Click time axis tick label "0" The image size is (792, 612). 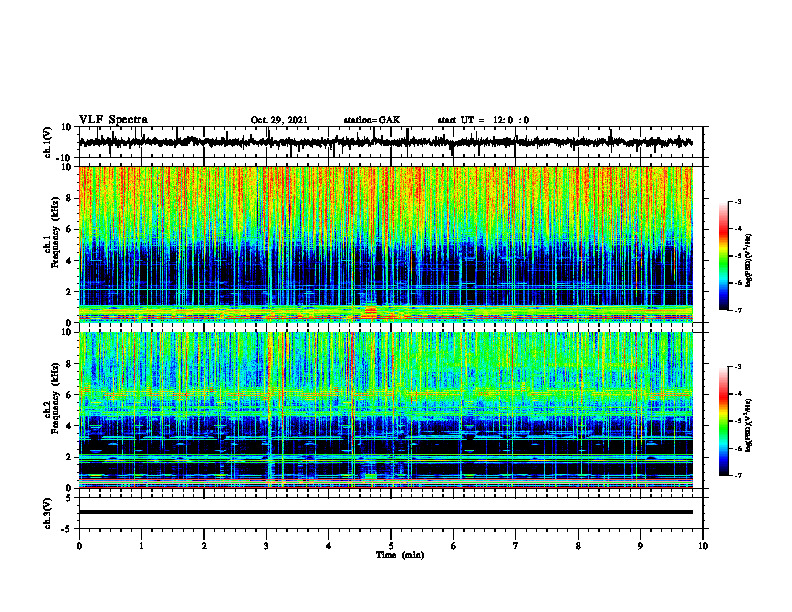pos(79,546)
